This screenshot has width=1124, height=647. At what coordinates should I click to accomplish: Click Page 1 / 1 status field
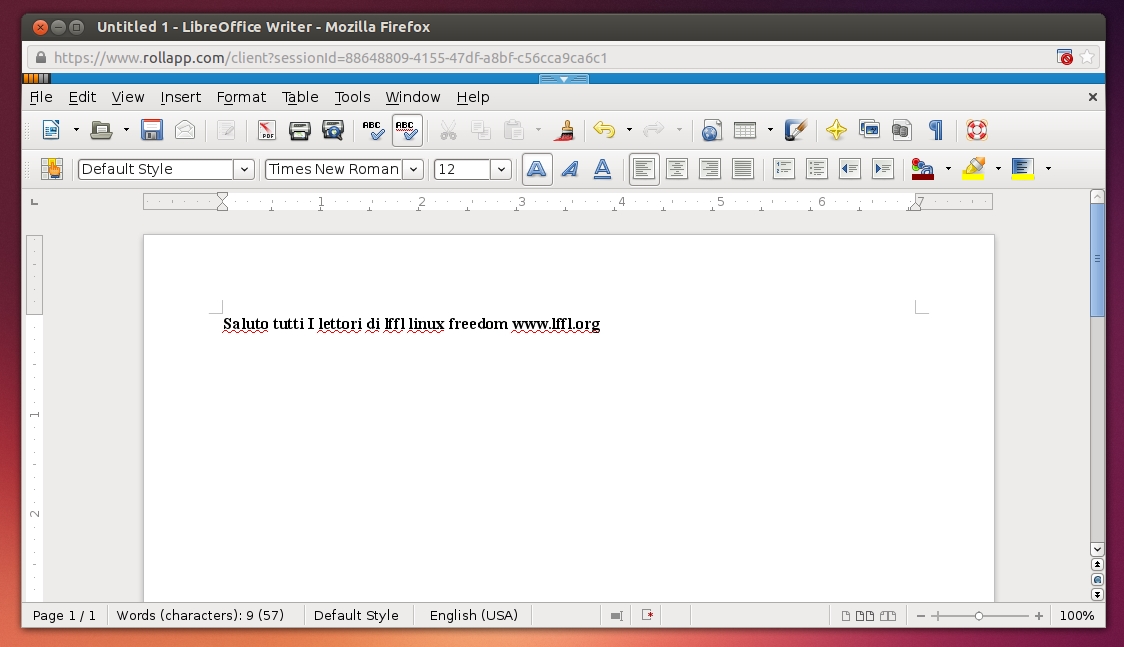(65, 615)
